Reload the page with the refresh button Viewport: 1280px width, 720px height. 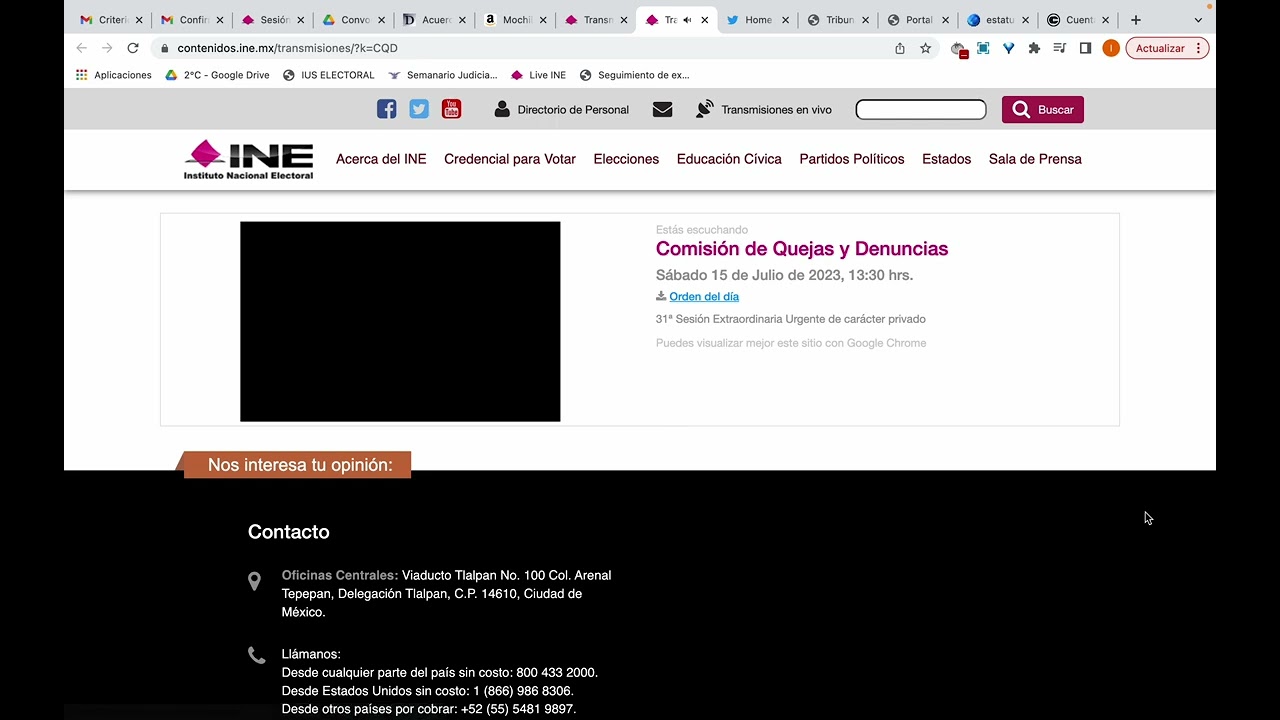click(x=132, y=48)
